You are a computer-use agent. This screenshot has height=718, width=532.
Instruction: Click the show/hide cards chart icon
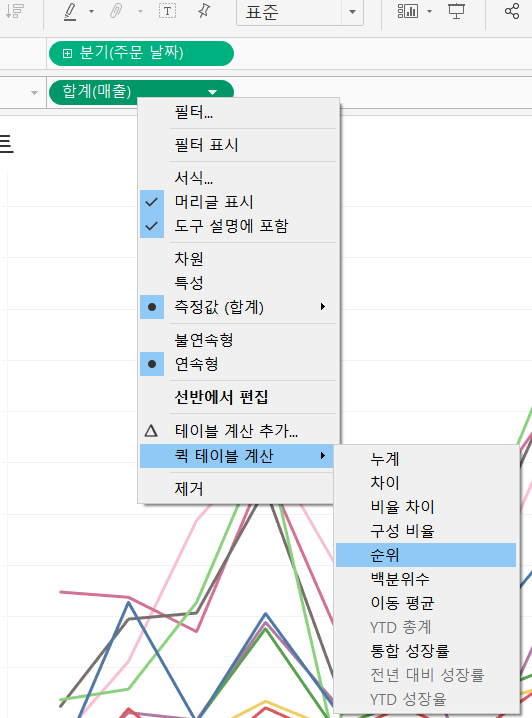click(407, 11)
